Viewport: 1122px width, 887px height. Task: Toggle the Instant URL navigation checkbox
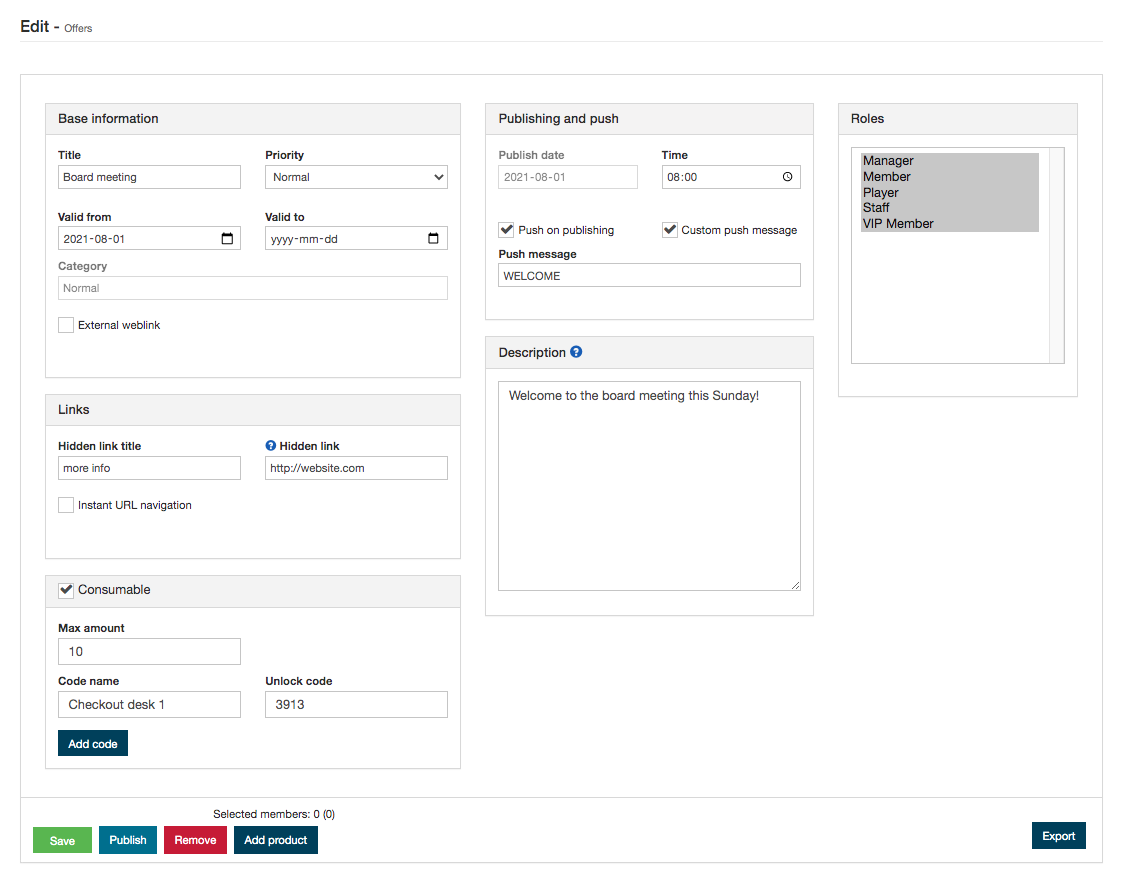click(66, 505)
